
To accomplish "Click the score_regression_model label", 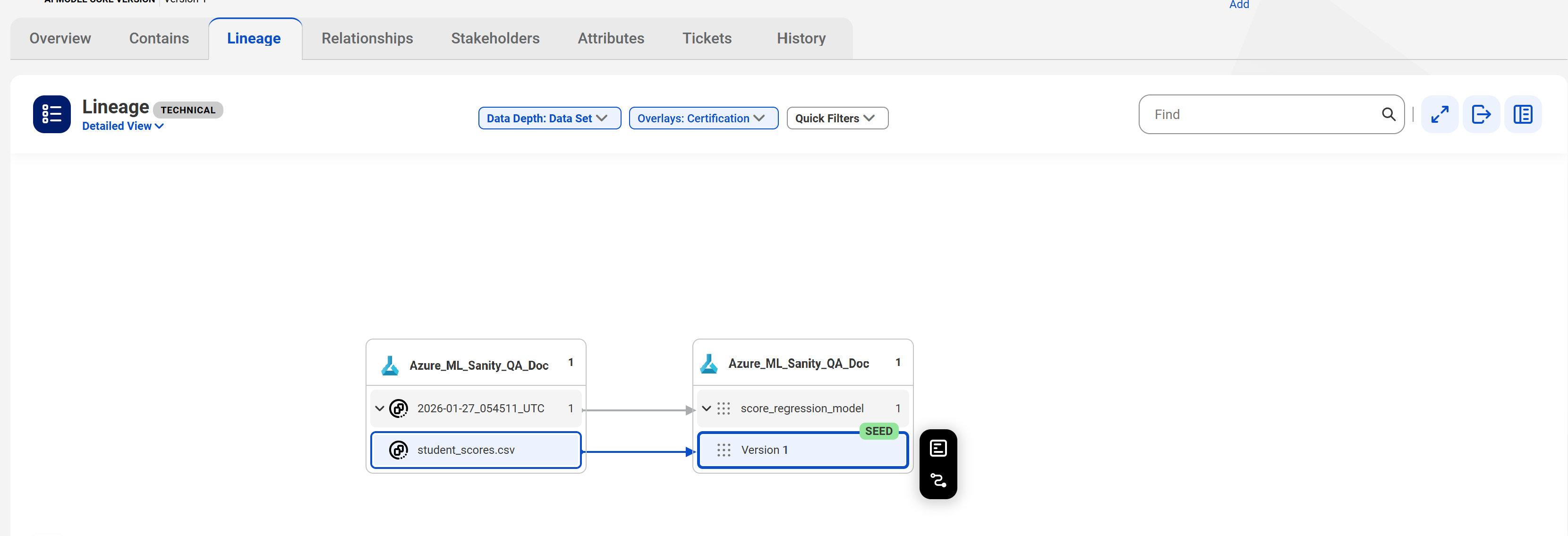I will [801, 408].
